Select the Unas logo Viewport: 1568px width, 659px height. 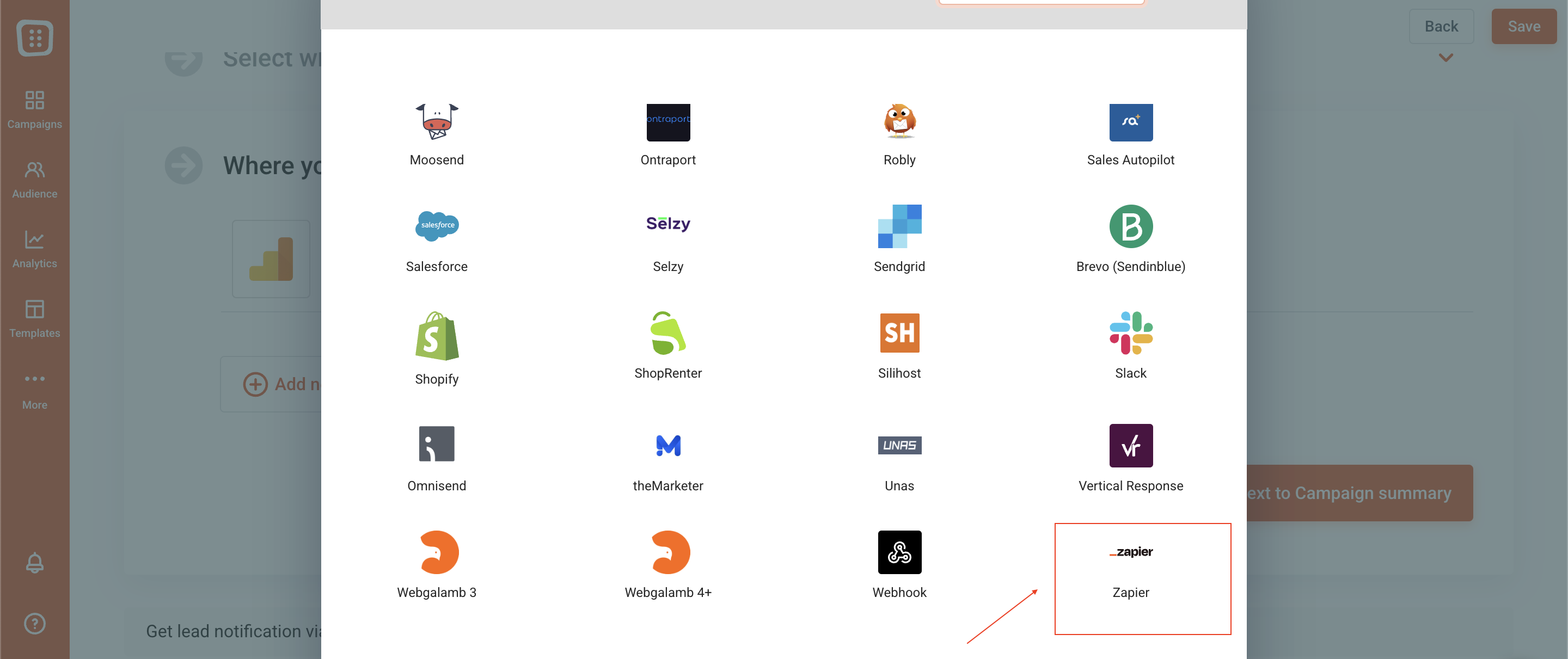[899, 446]
